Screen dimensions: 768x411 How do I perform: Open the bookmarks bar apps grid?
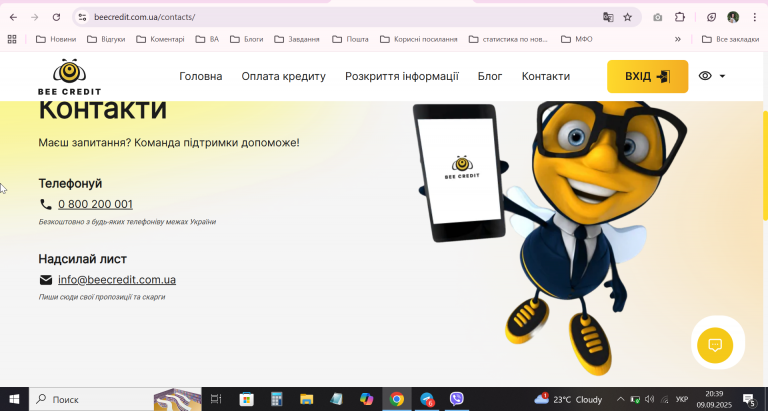(12, 39)
